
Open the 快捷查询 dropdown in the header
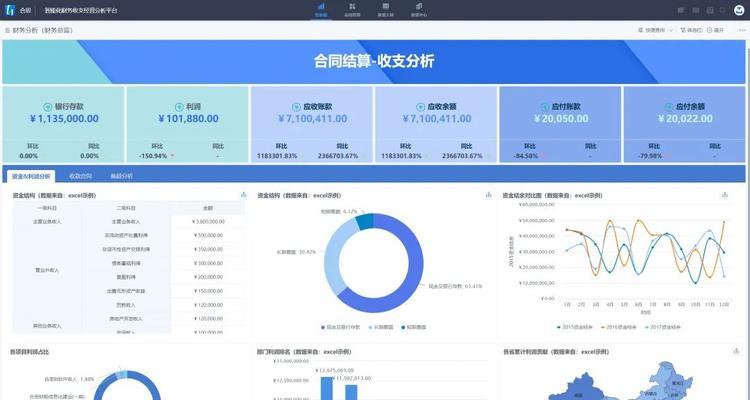655,30
